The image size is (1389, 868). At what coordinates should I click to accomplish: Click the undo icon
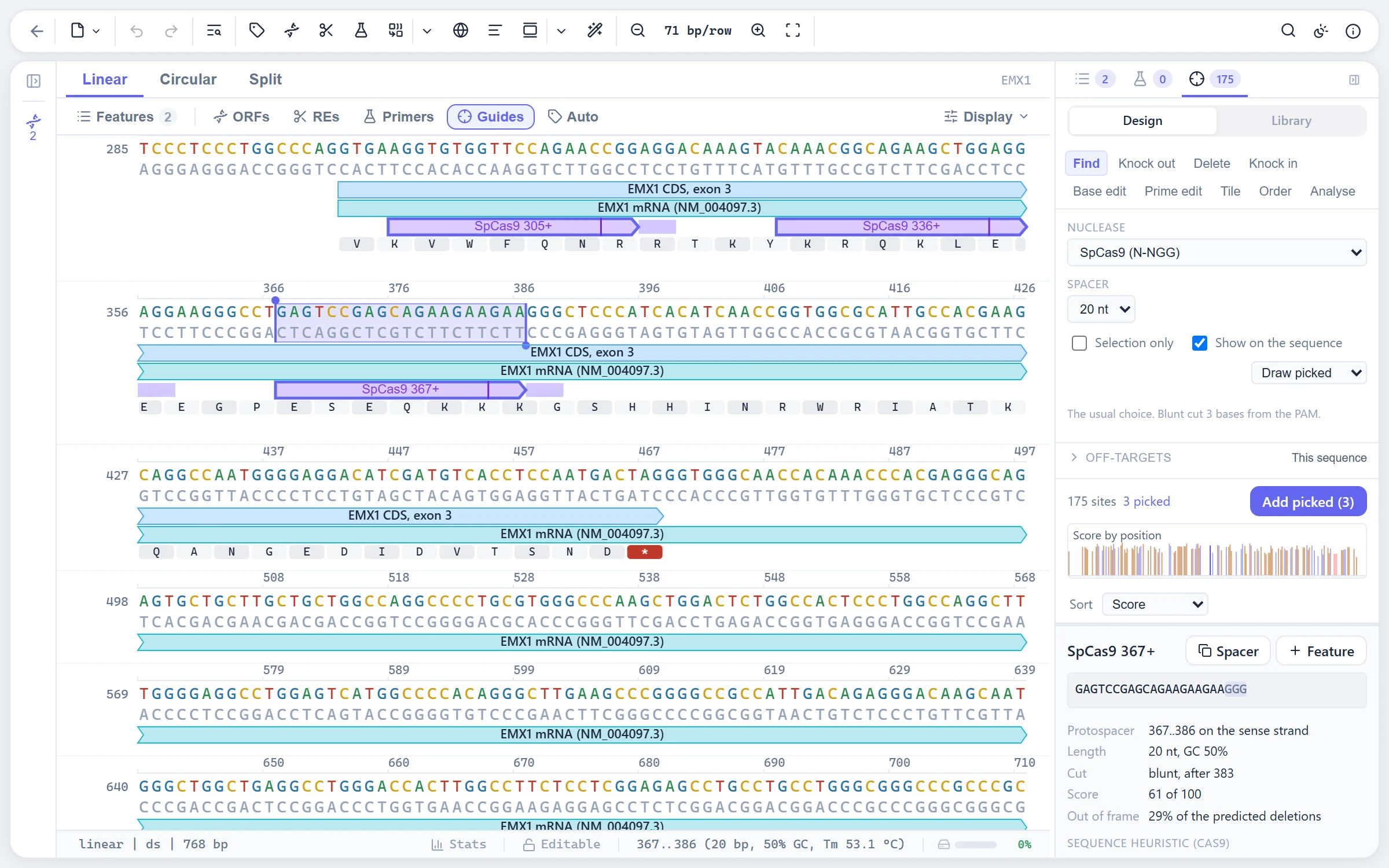(x=137, y=31)
